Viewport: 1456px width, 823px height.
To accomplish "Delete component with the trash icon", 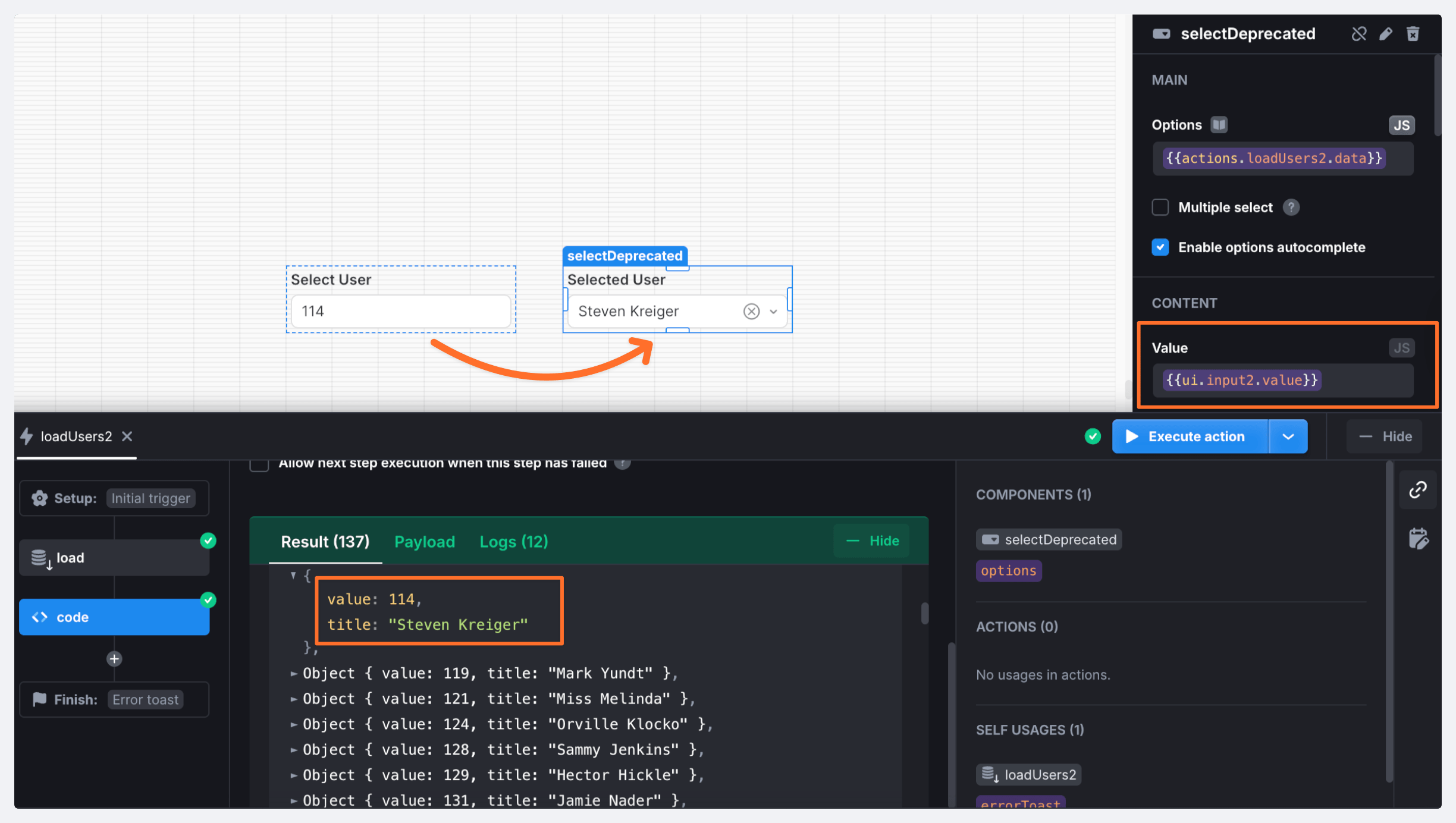I will click(x=1413, y=34).
